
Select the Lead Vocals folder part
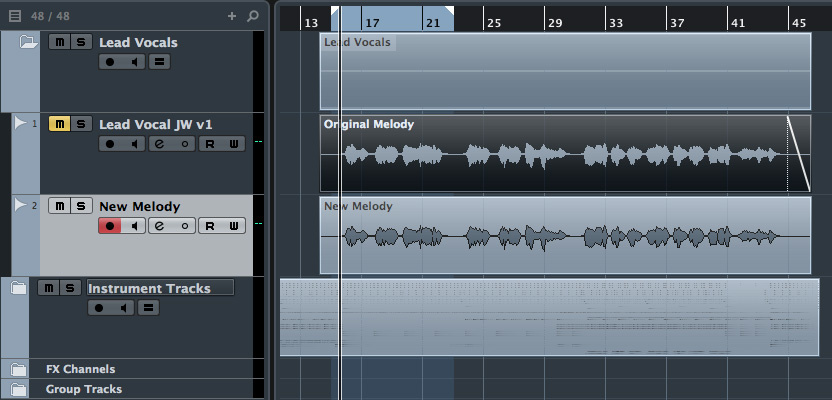tap(565, 71)
